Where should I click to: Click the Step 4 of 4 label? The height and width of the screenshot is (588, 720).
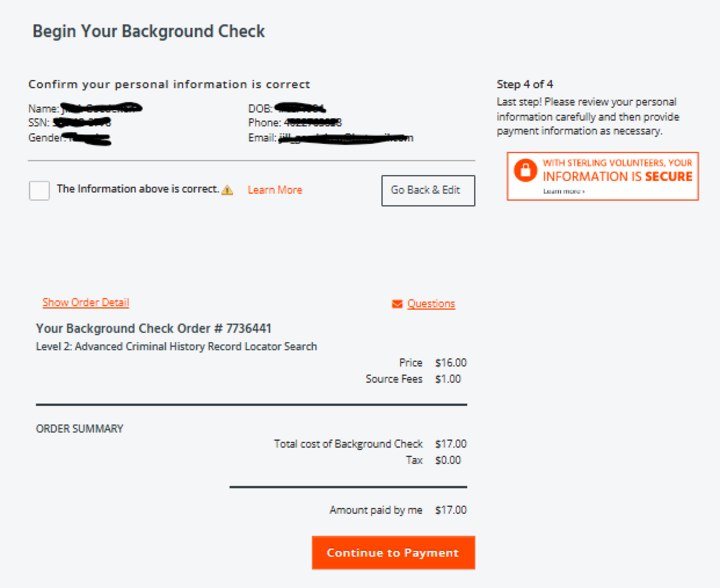tap(525, 84)
